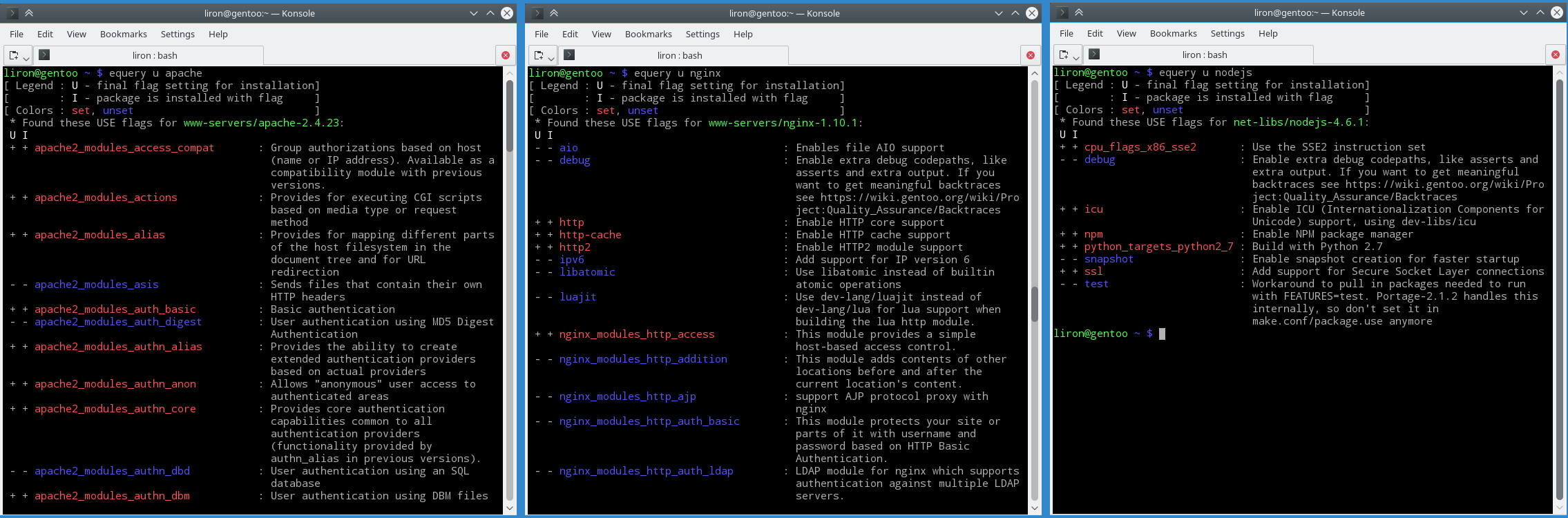This screenshot has width=1568, height=518.
Task: Select the 'liron : bash' tab in the apache window
Action: (x=155, y=55)
